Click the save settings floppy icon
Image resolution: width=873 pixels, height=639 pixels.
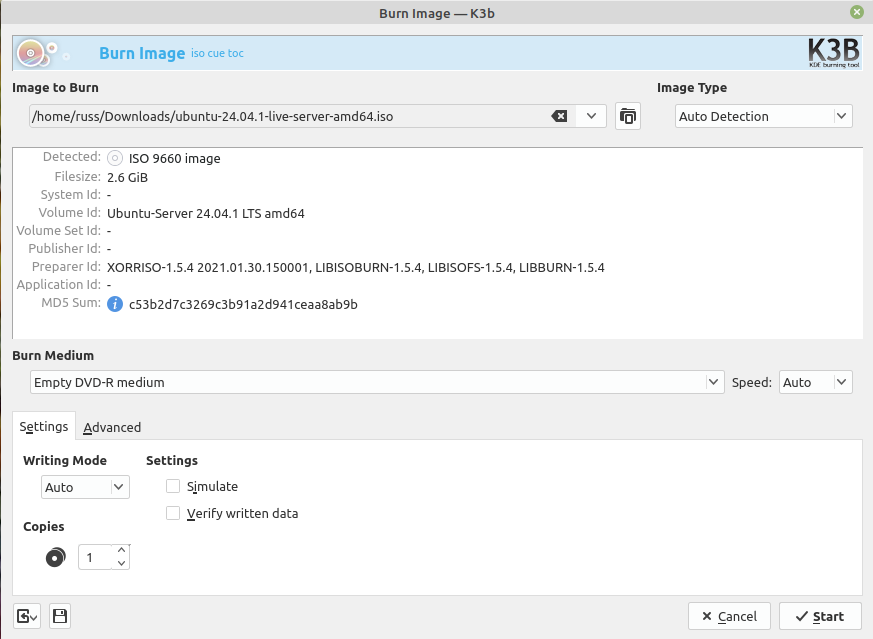point(60,616)
